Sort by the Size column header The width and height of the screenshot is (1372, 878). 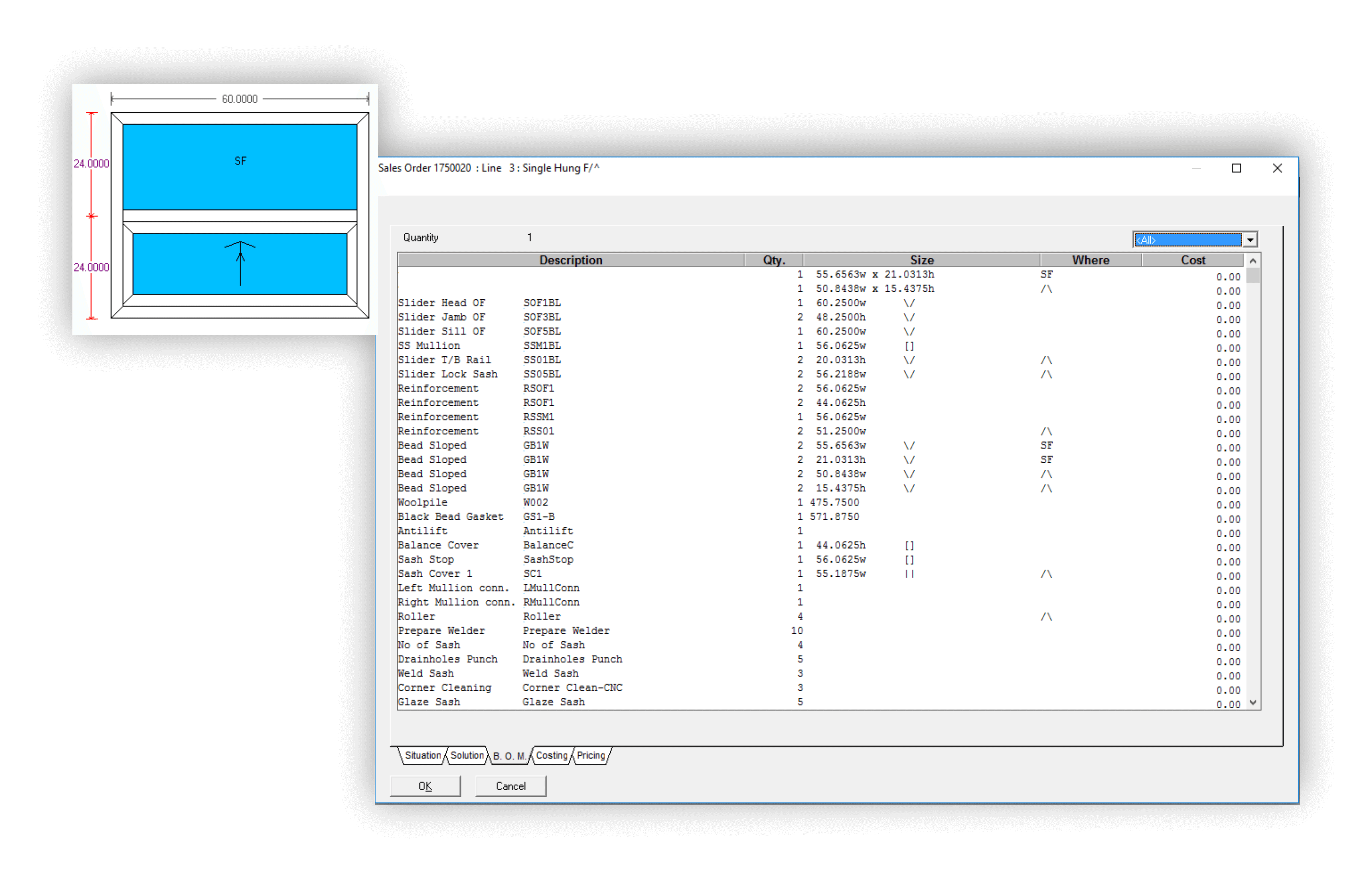point(921,260)
